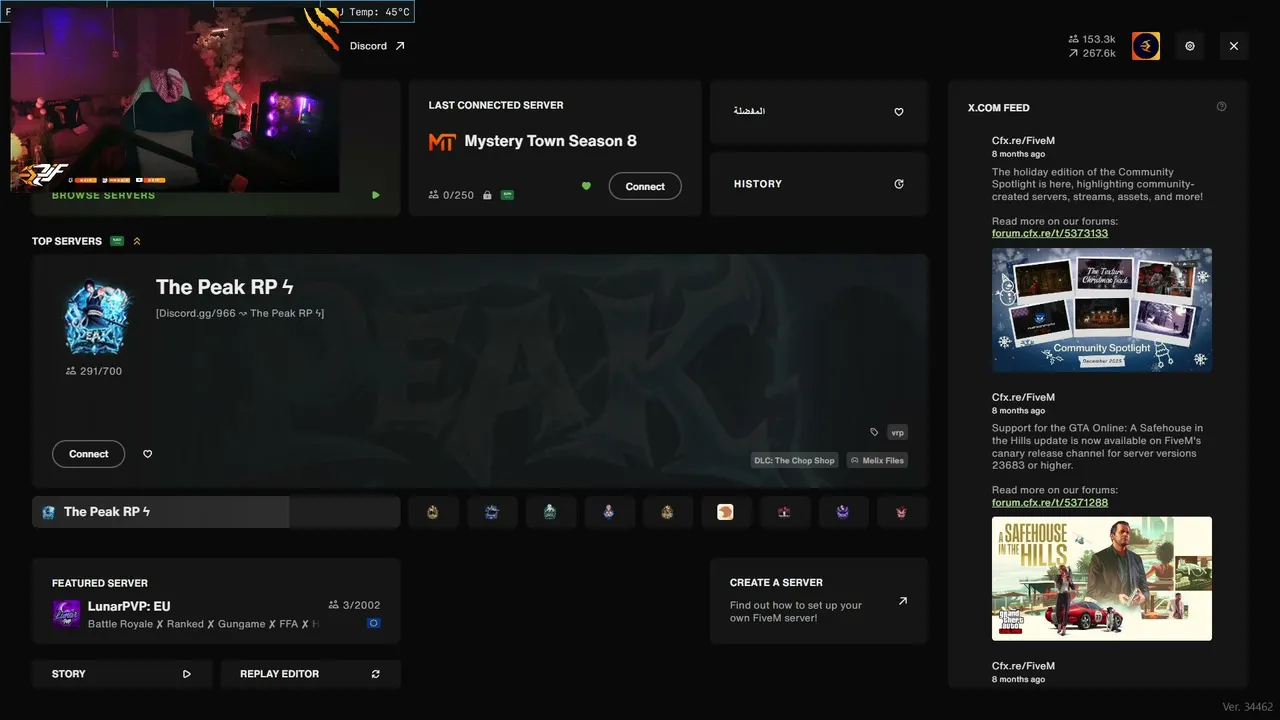Click the tag icon beside vrp

point(874,432)
